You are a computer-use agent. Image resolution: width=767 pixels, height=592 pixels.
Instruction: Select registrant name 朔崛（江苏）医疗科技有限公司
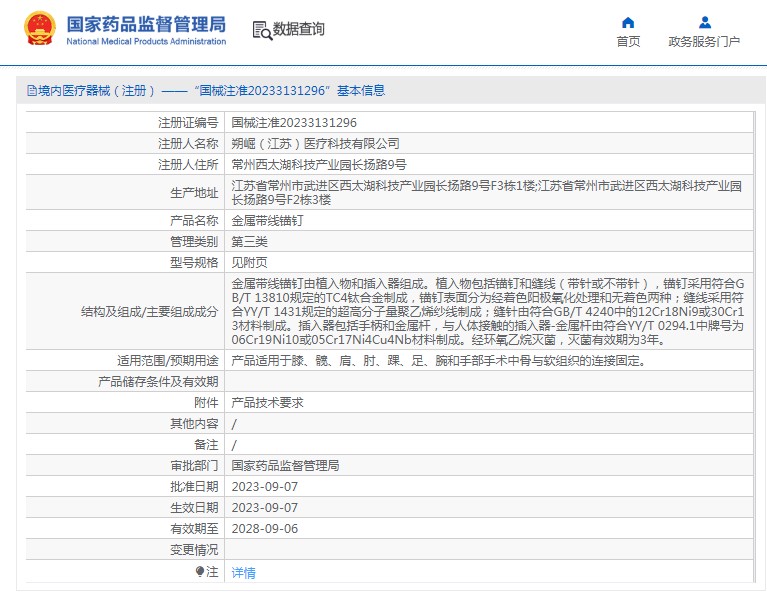tap(316, 144)
